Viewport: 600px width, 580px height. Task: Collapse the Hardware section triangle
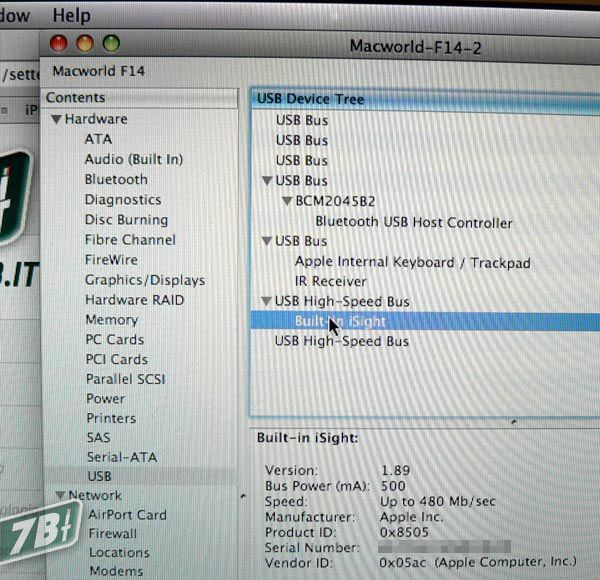point(56,119)
